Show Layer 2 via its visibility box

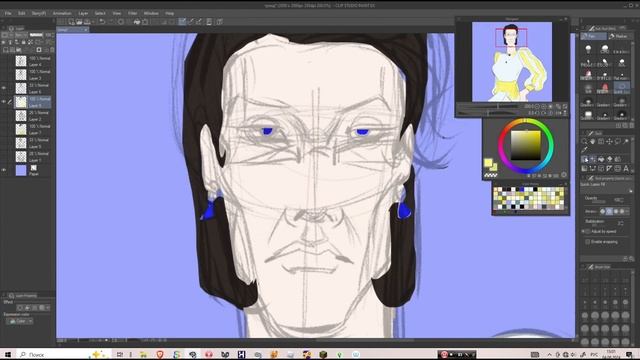pyautogui.click(x=4, y=116)
